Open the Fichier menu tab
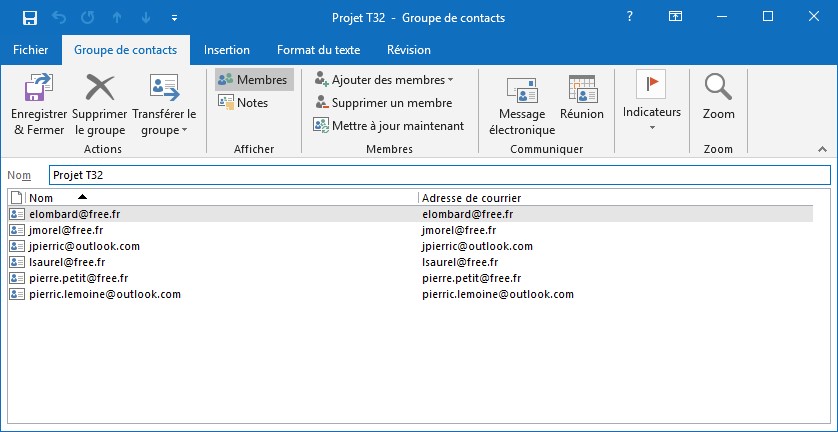Image resolution: width=838 pixels, height=432 pixels. pos(30,49)
